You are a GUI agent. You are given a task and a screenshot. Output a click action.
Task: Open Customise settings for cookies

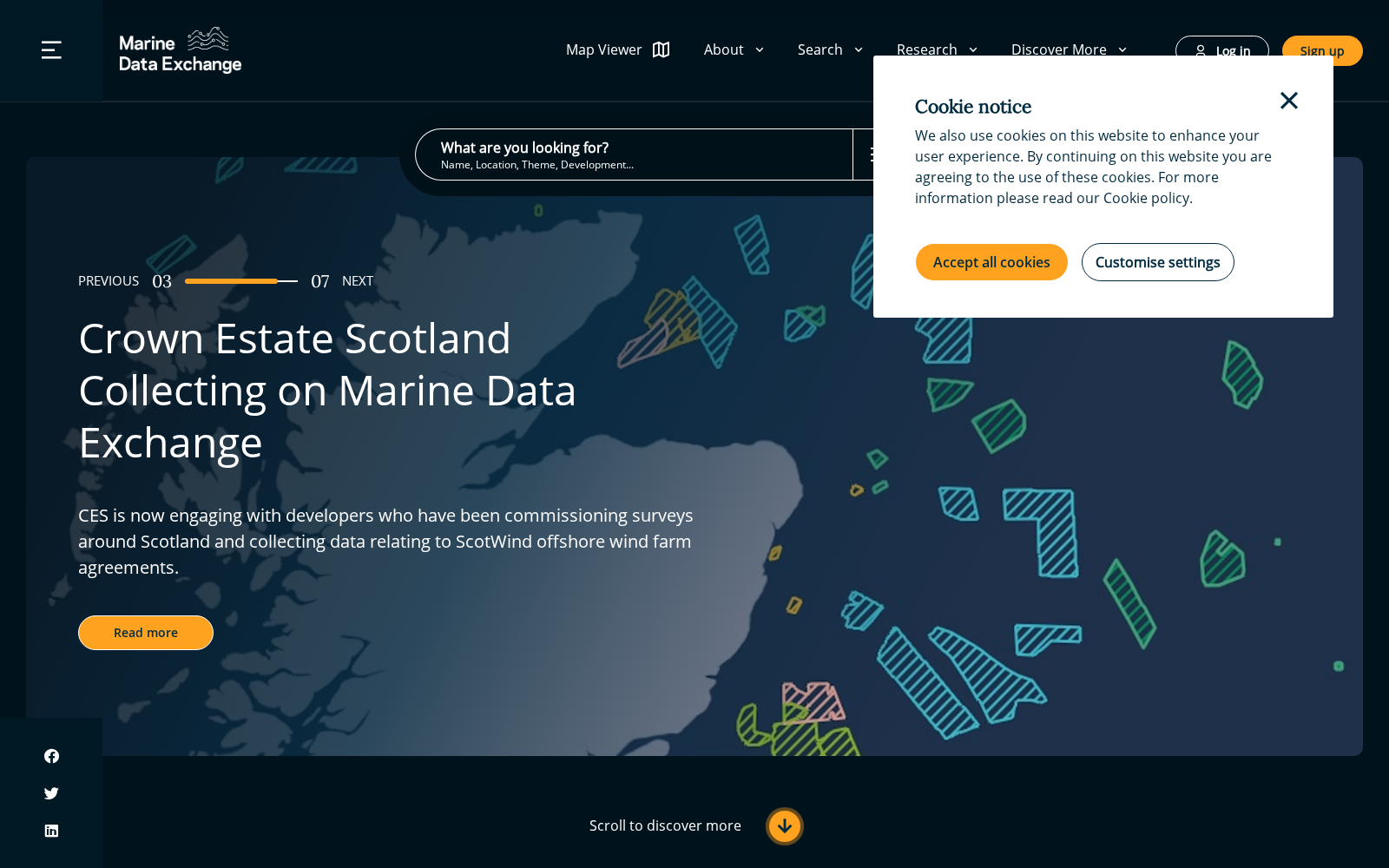(1158, 262)
